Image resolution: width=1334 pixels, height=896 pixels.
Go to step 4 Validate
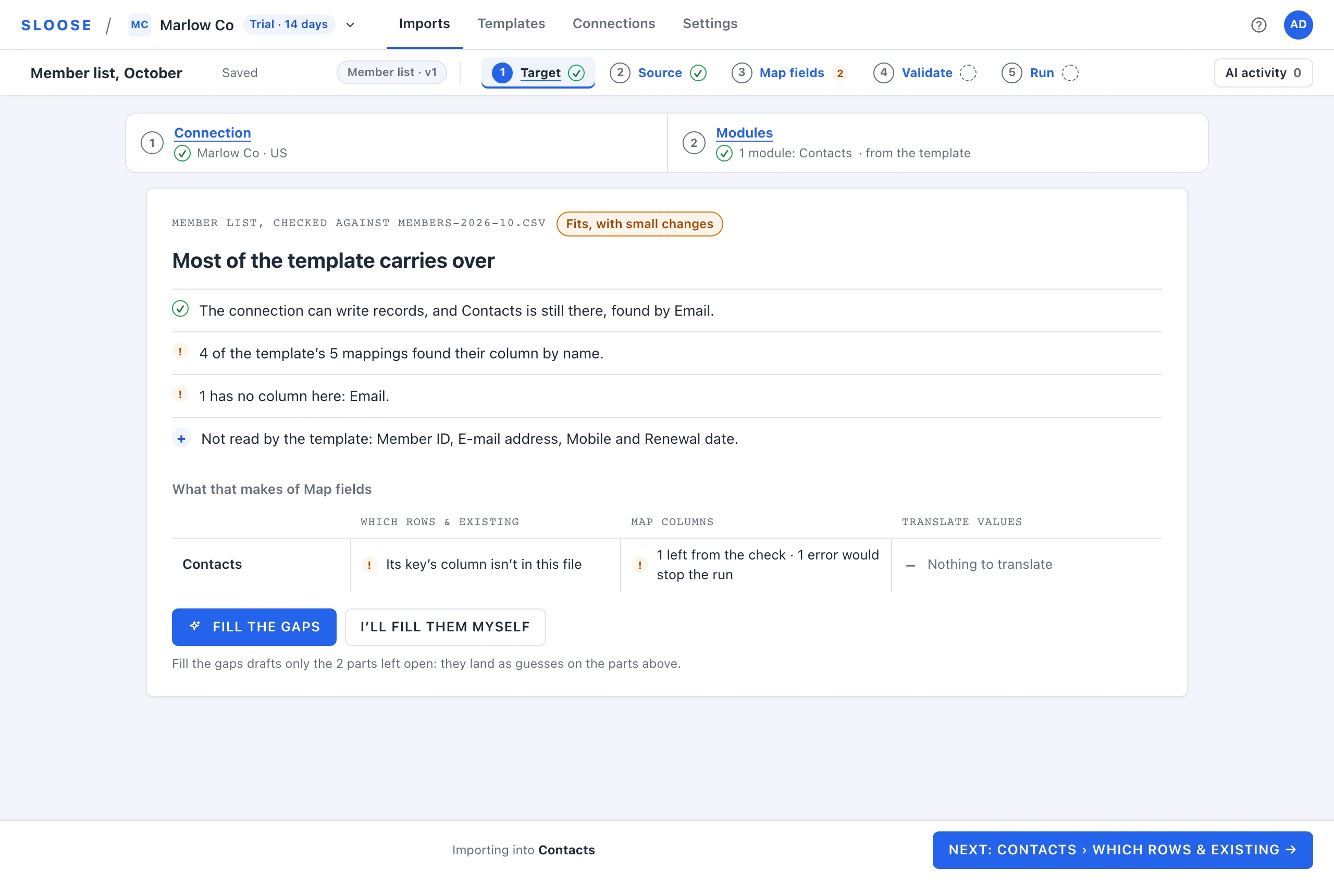(x=925, y=72)
